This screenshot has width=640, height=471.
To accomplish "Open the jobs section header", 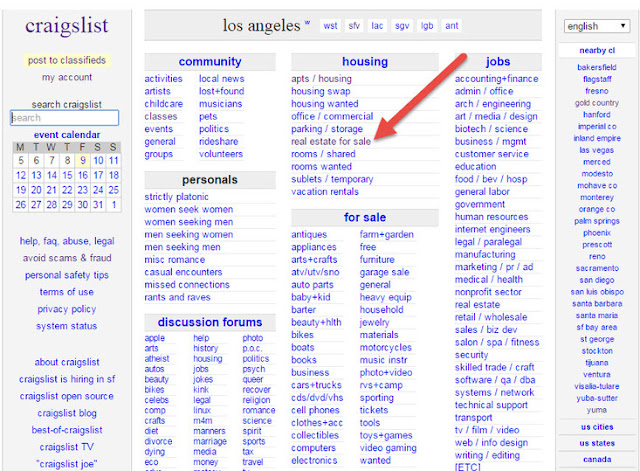I will tap(498, 62).
